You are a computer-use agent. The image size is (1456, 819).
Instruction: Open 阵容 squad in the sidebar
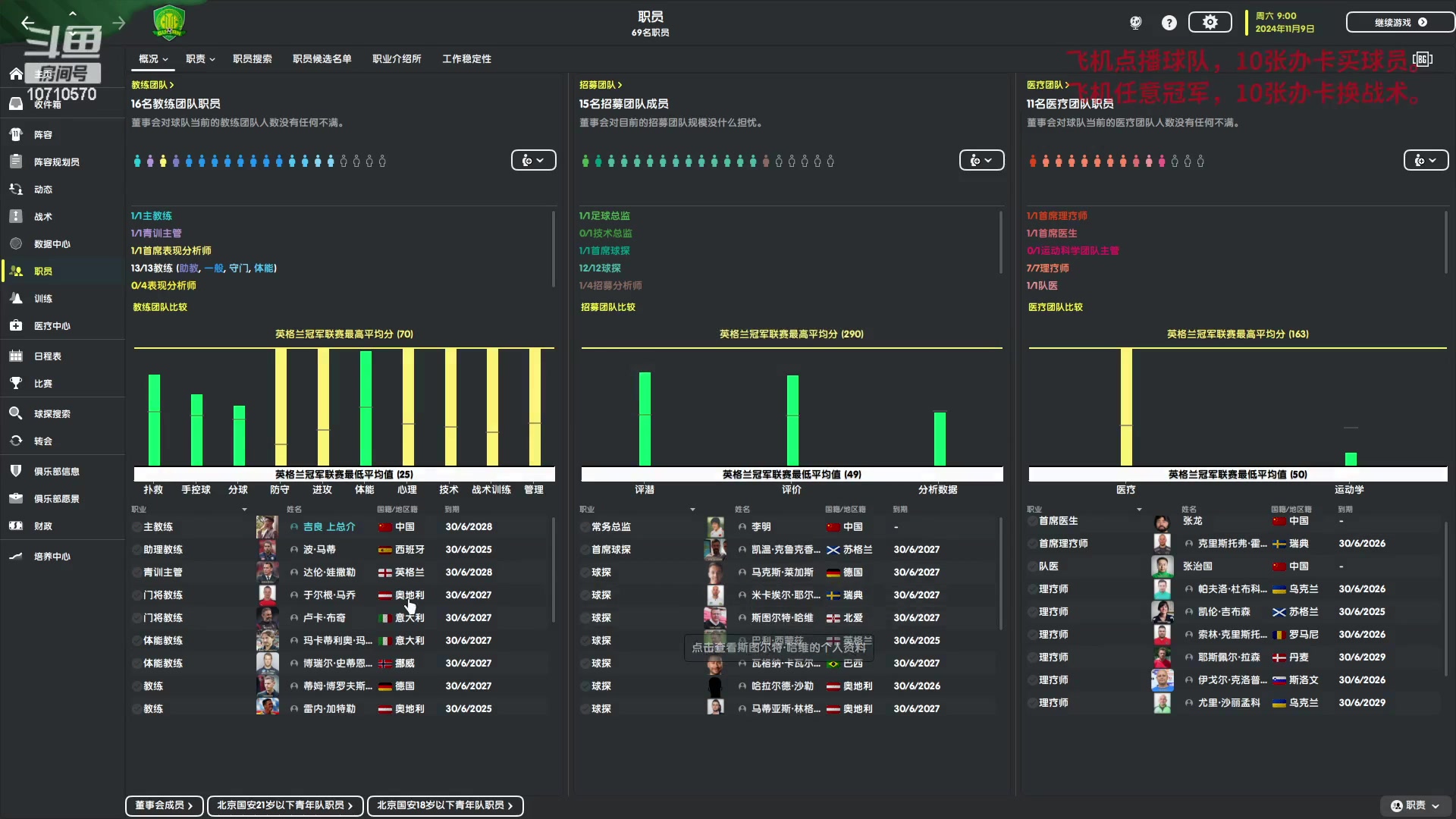[x=43, y=135]
